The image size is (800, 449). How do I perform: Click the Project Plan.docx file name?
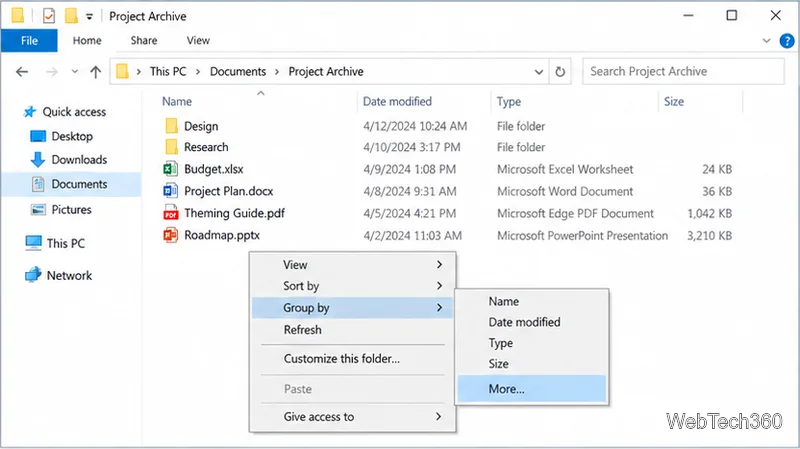point(229,191)
